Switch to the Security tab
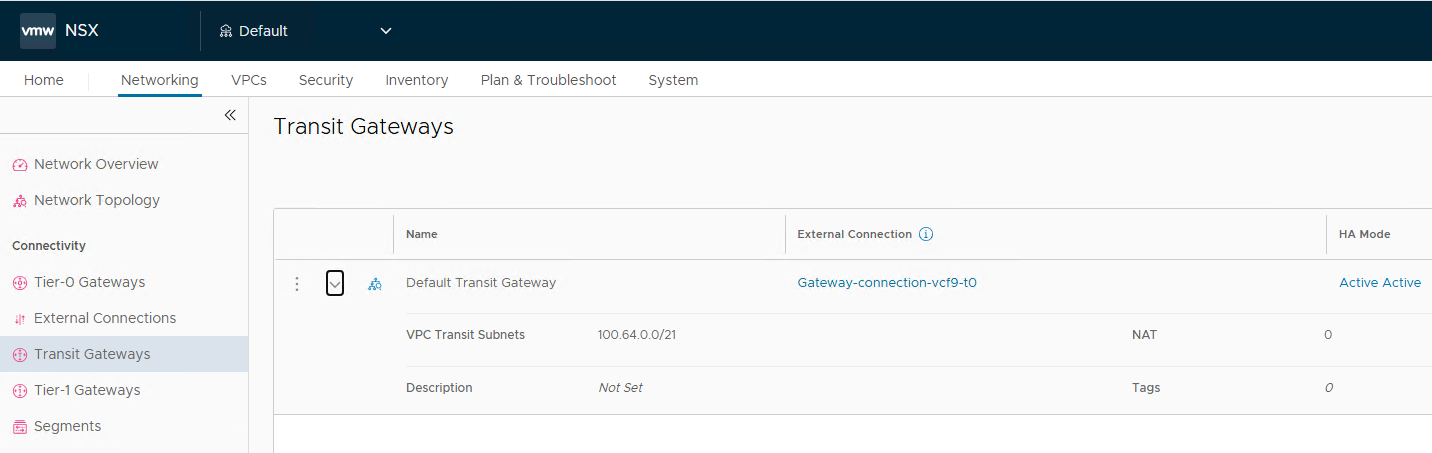Viewport: 1432px width, 453px height. click(326, 80)
